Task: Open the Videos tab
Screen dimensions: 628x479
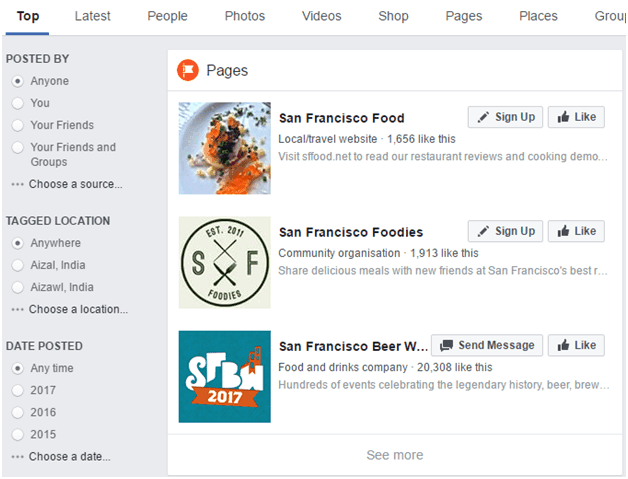Action: pos(320,16)
